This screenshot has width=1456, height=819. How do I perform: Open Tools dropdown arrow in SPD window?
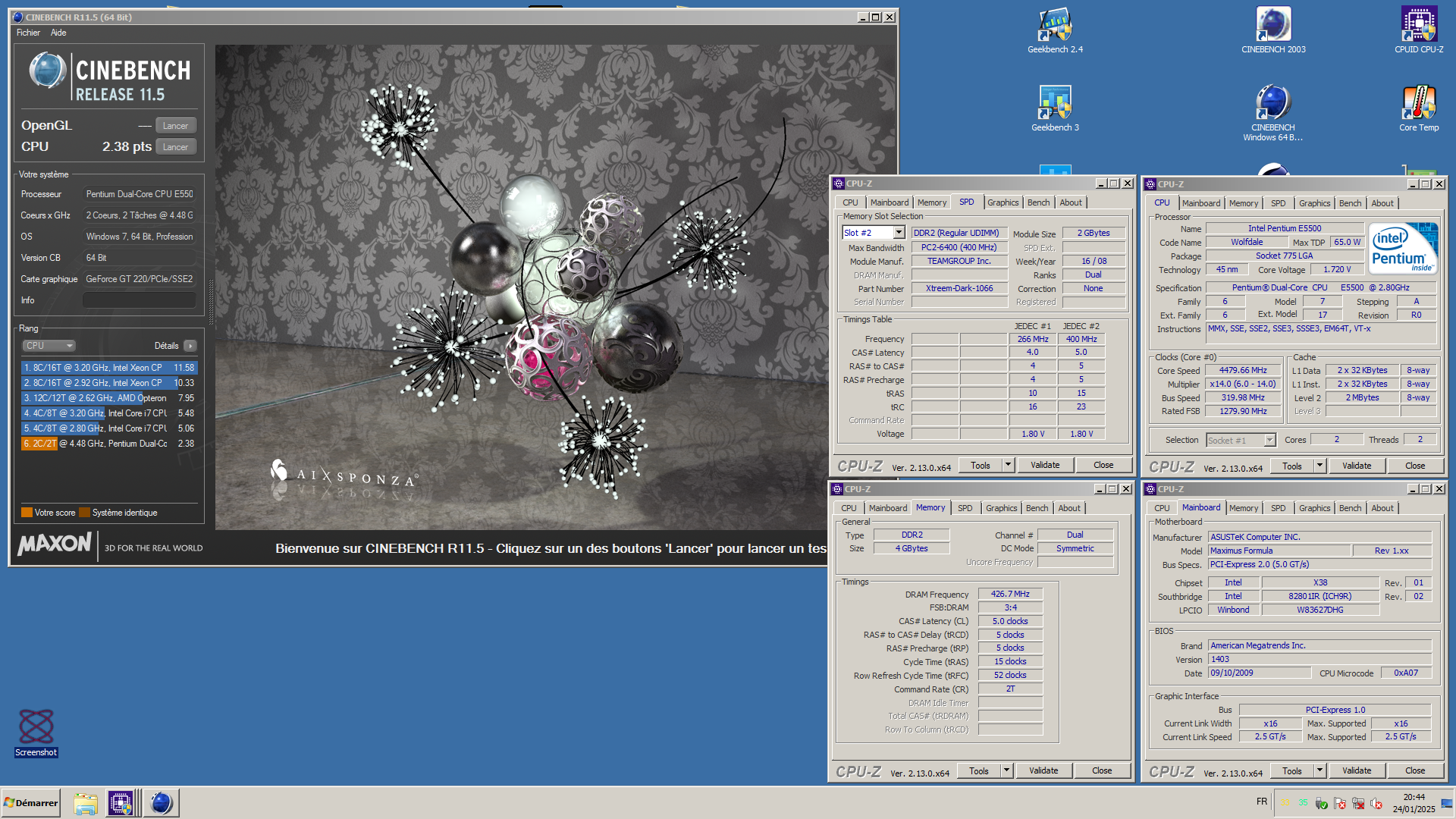(1008, 465)
